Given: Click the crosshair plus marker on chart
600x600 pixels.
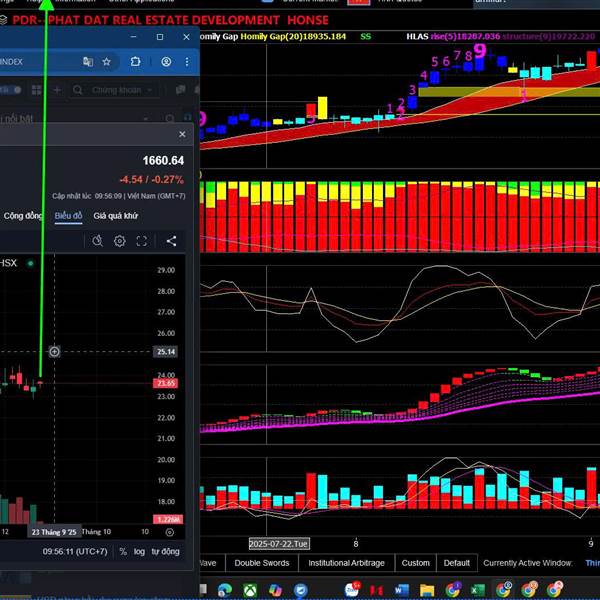Looking at the screenshot, I should point(54,351).
